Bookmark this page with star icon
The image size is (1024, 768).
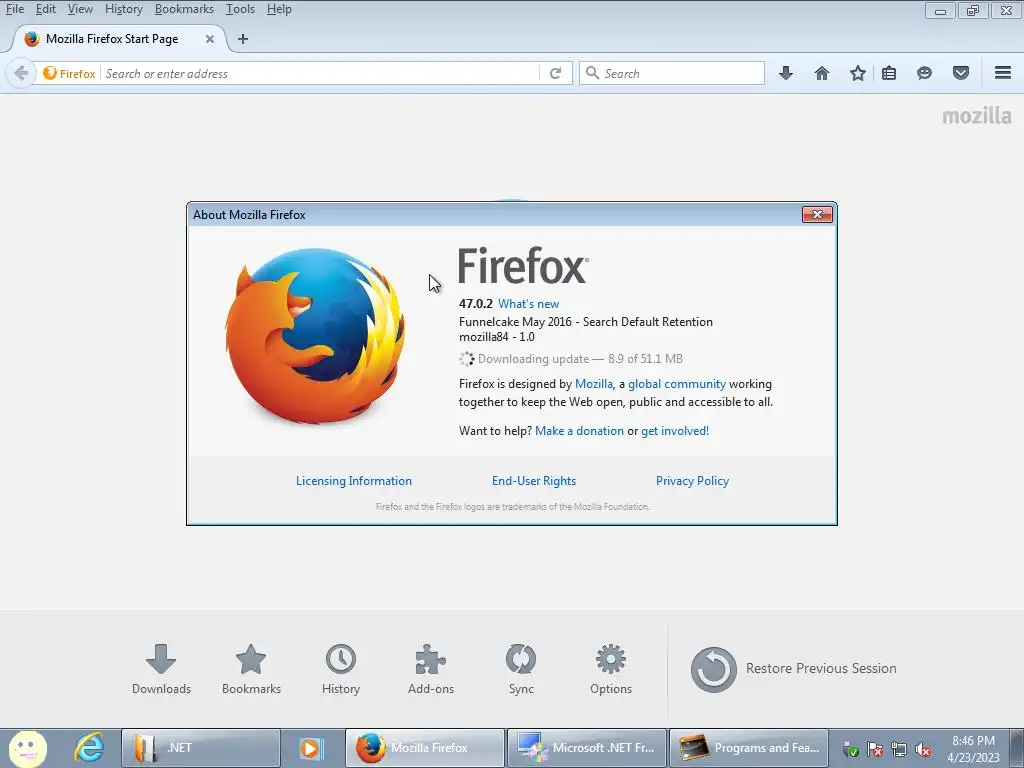[857, 73]
